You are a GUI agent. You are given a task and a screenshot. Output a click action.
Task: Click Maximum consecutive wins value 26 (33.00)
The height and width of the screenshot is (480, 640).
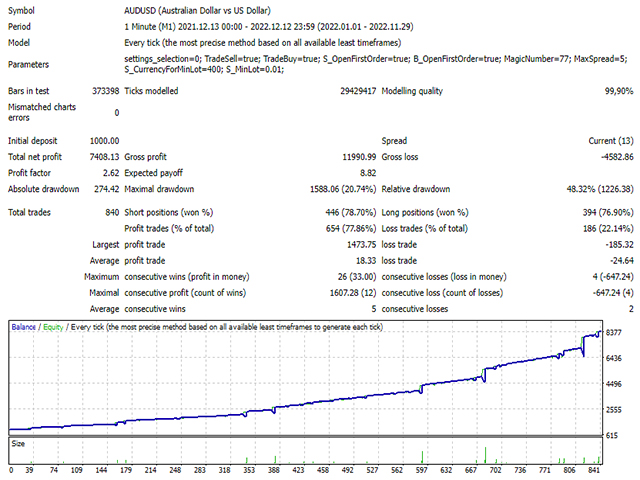pyautogui.click(x=357, y=277)
